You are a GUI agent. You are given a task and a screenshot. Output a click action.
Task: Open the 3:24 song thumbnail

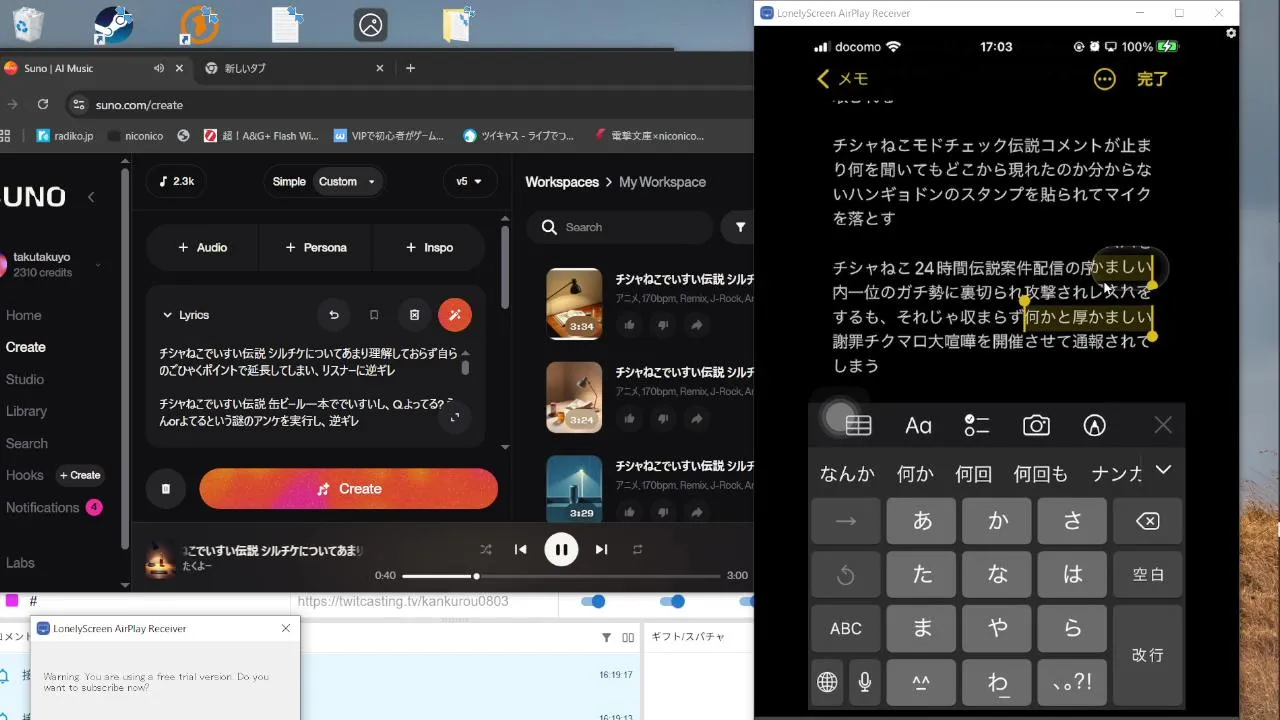(x=574, y=397)
